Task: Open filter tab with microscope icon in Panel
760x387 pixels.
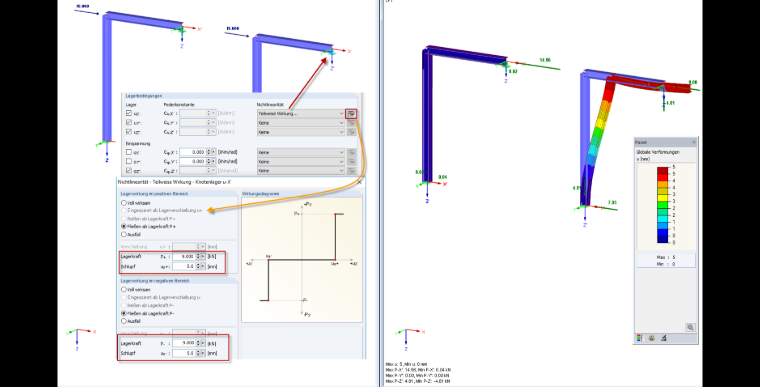Action: (x=664, y=338)
